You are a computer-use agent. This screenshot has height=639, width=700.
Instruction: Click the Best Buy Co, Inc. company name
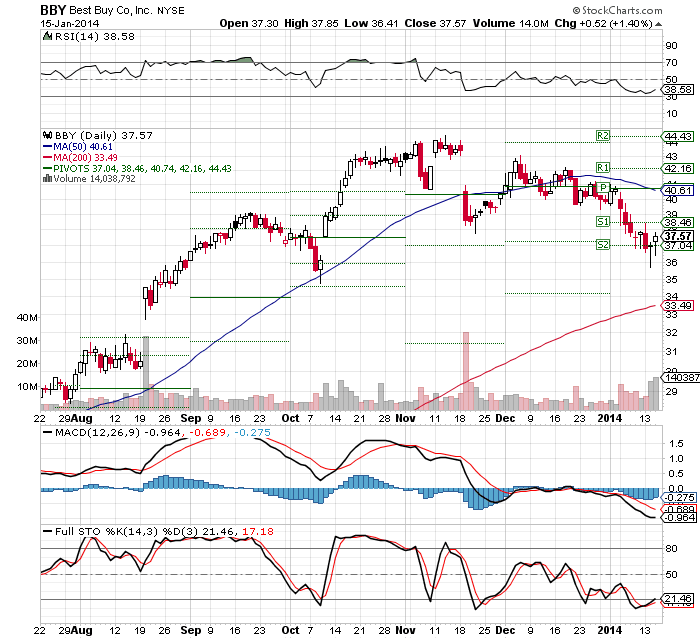point(111,10)
